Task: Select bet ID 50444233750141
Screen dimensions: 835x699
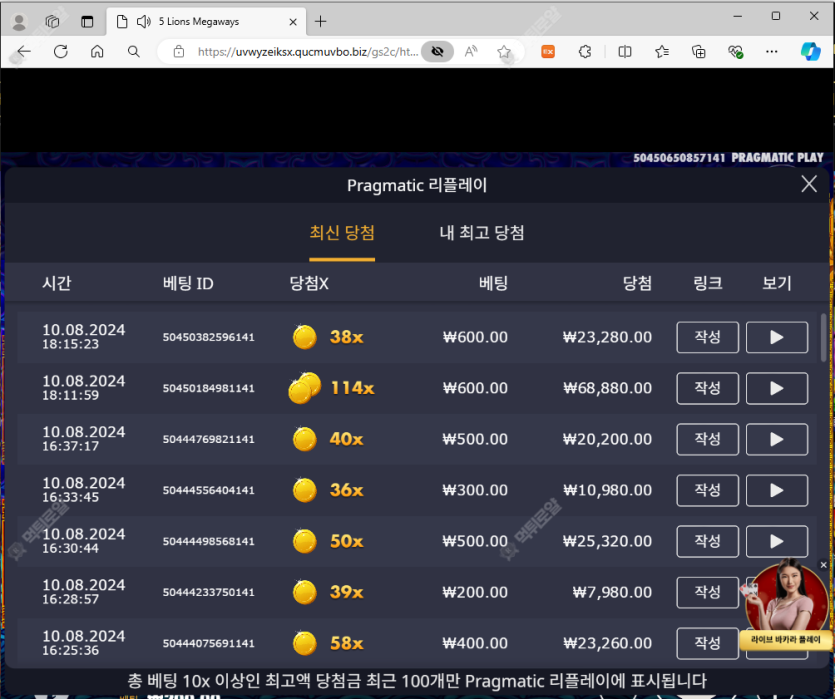Action: 209,592
